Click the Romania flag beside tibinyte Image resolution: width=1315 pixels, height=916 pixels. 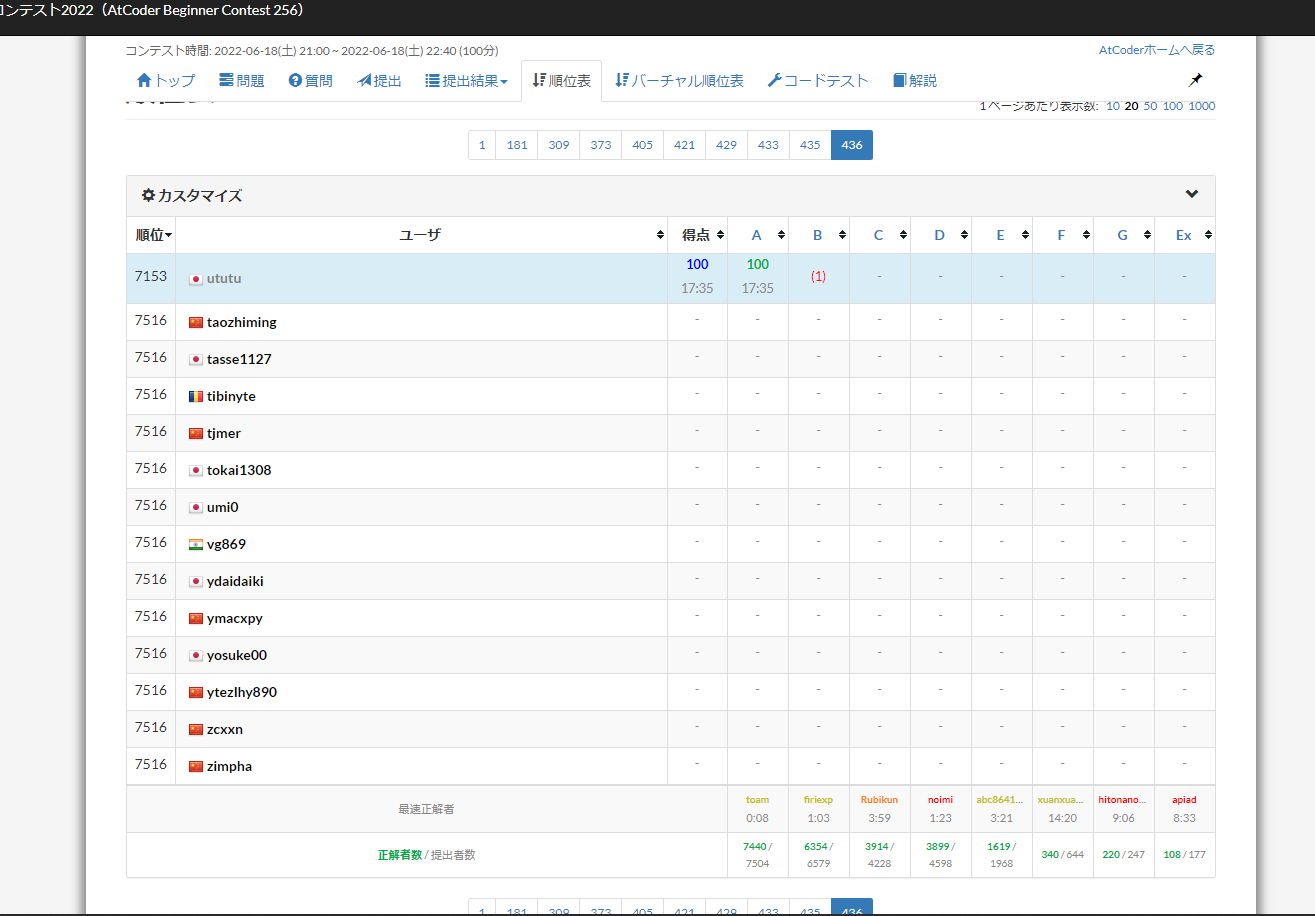tap(196, 397)
